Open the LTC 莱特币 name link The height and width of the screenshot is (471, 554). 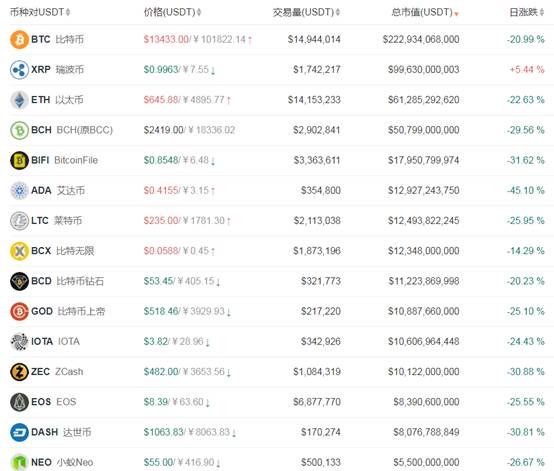click(57, 221)
